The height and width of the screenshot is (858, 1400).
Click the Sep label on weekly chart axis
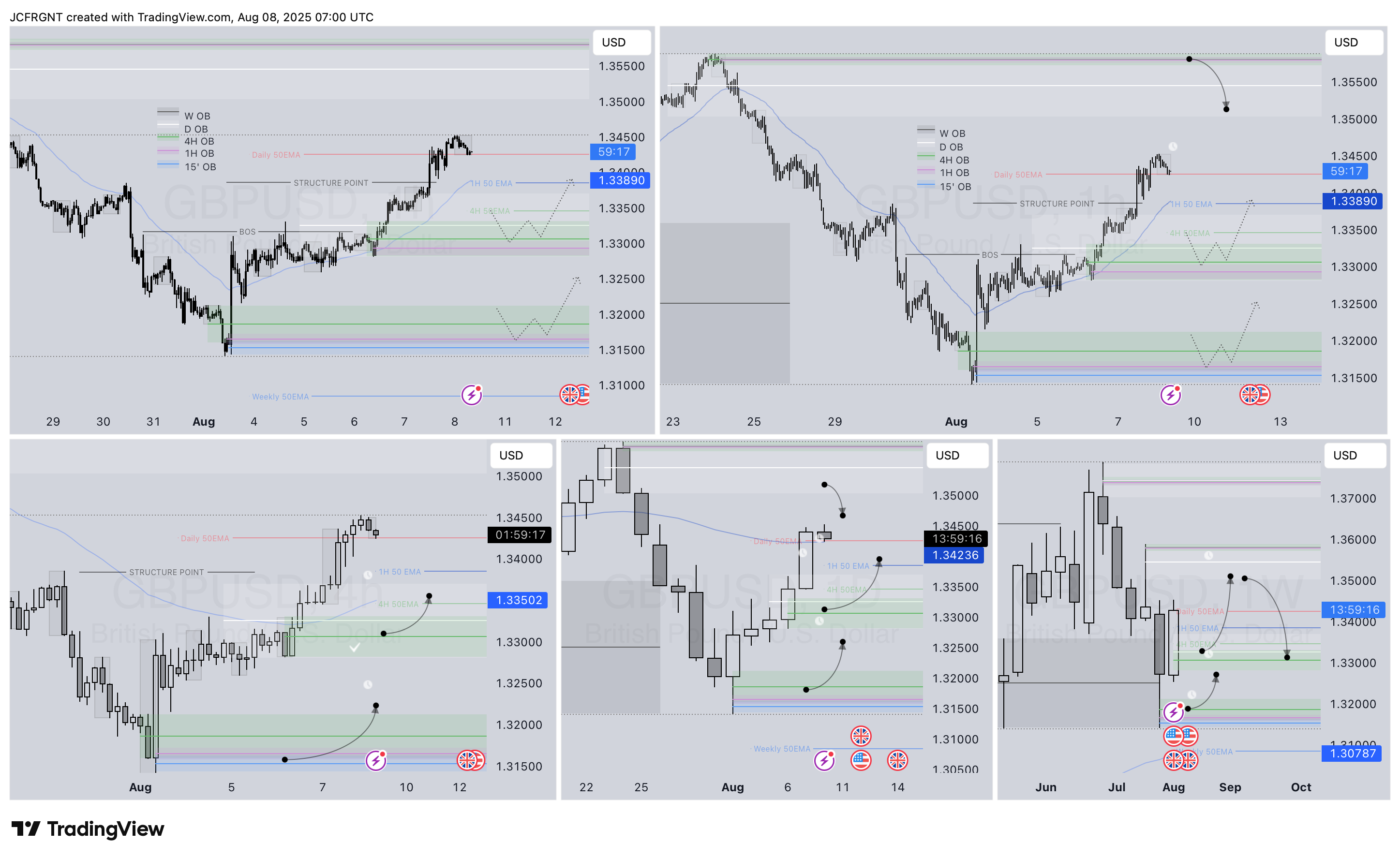click(1230, 787)
